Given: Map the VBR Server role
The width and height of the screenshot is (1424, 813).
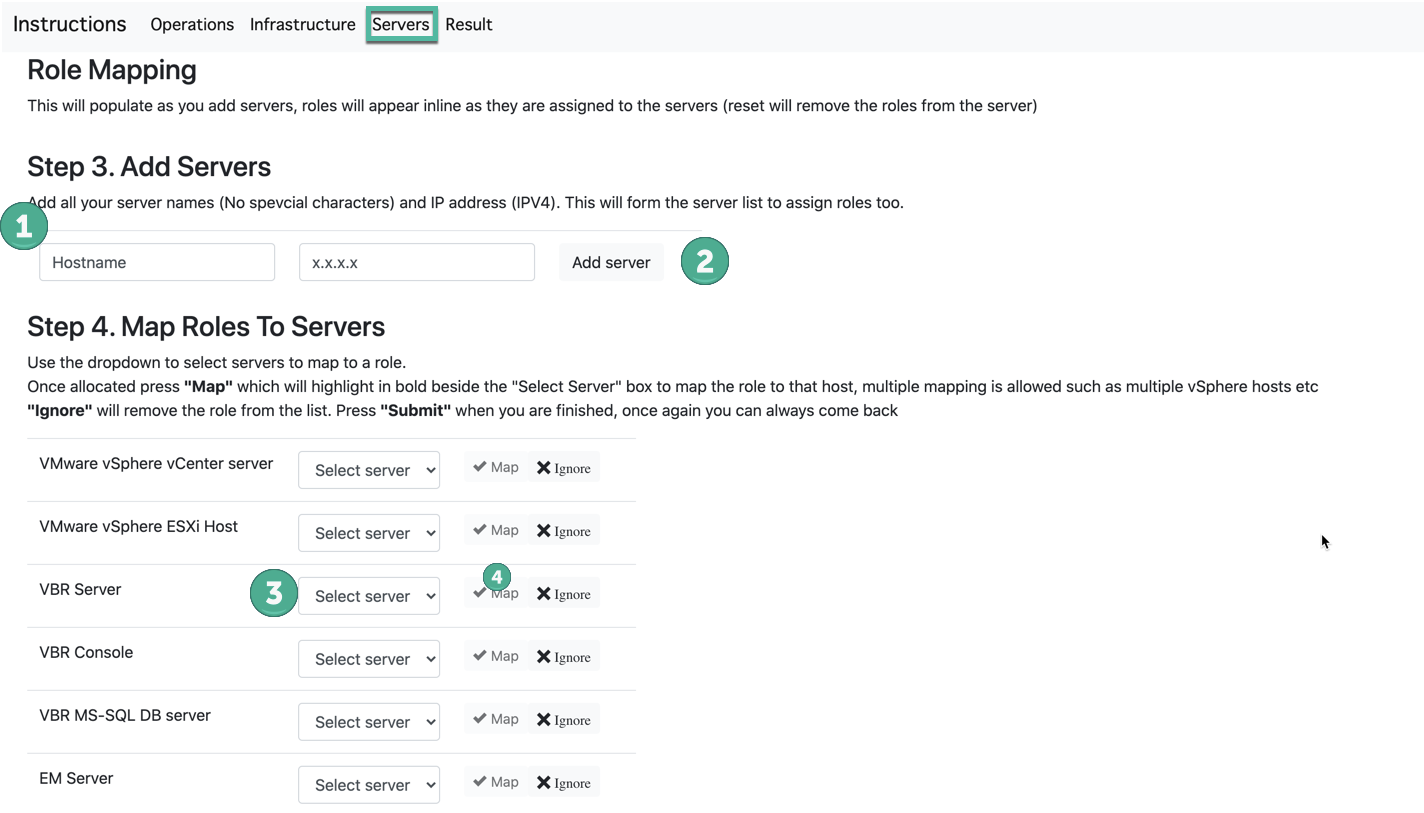Looking at the screenshot, I should click(496, 593).
